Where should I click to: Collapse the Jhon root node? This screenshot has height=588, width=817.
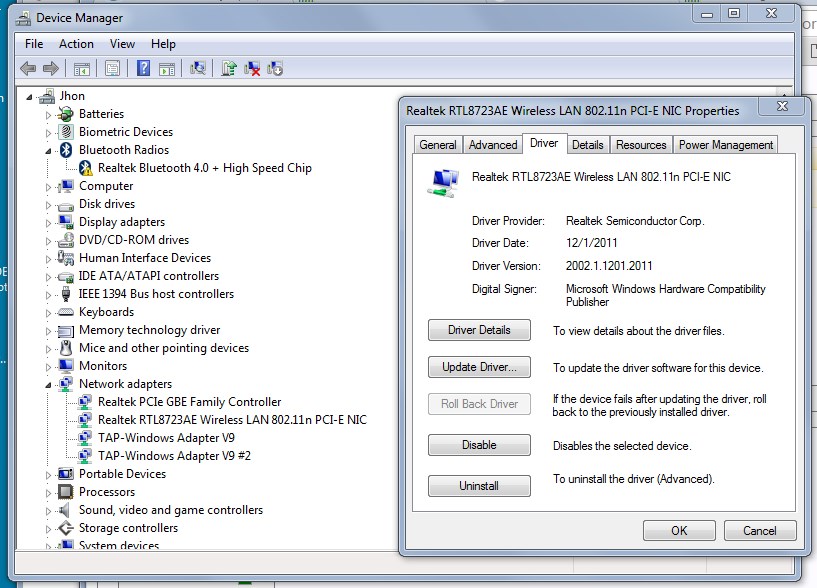pos(29,97)
